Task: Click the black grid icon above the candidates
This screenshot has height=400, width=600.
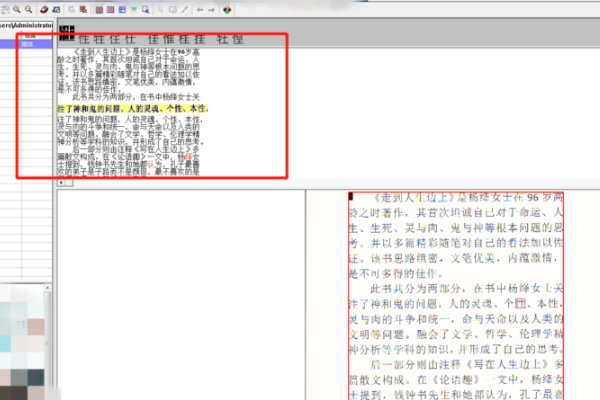Action: 67,33
